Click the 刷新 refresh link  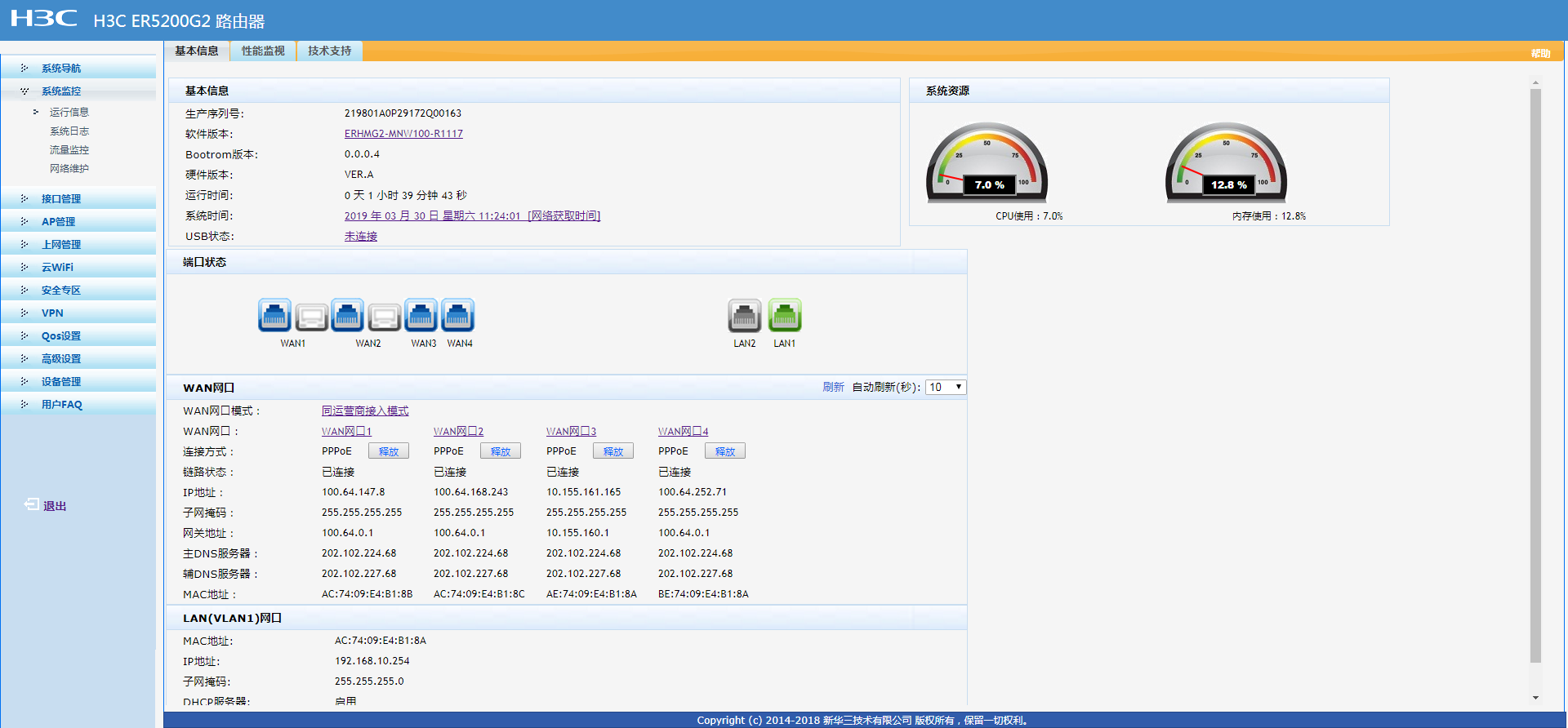click(x=833, y=387)
